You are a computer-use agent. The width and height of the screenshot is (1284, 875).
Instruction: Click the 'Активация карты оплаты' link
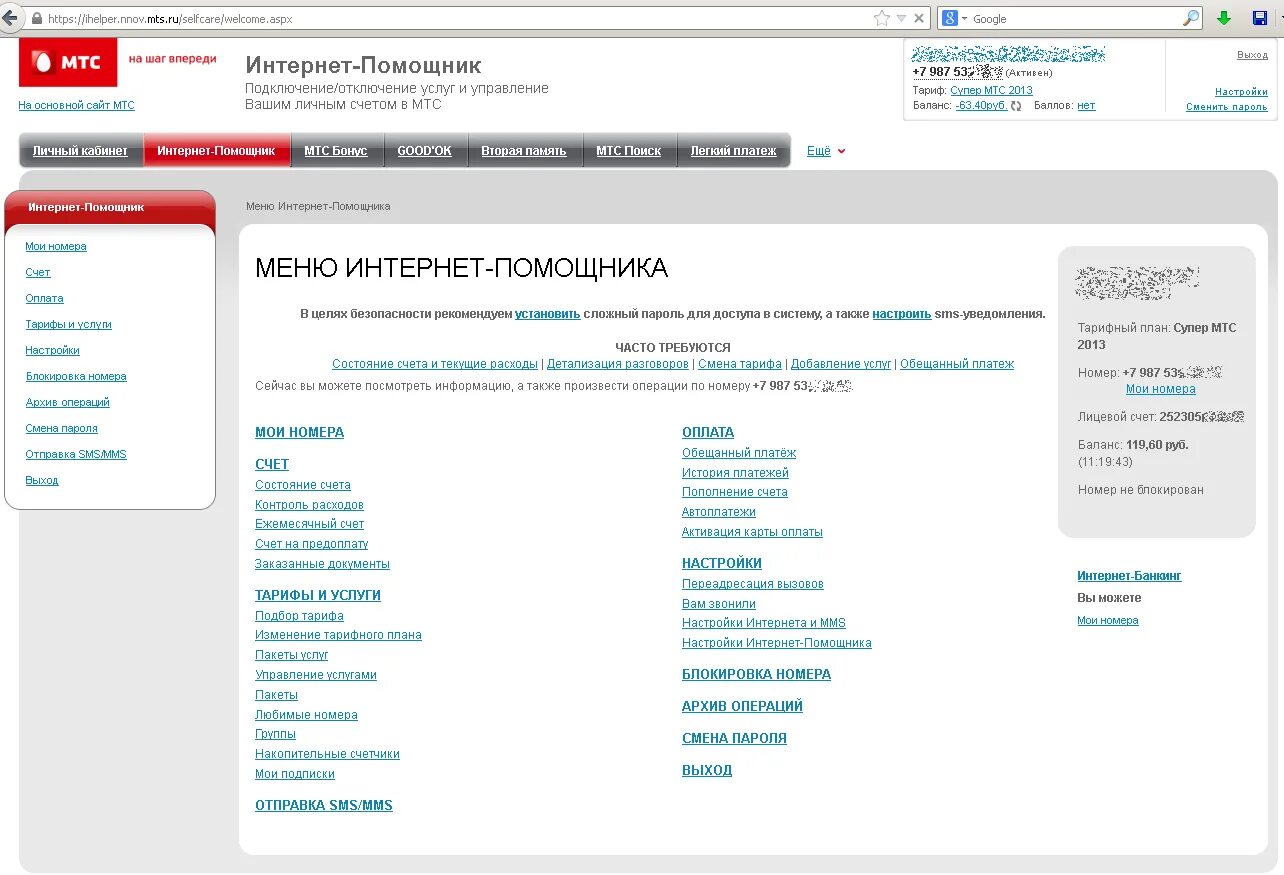point(752,532)
